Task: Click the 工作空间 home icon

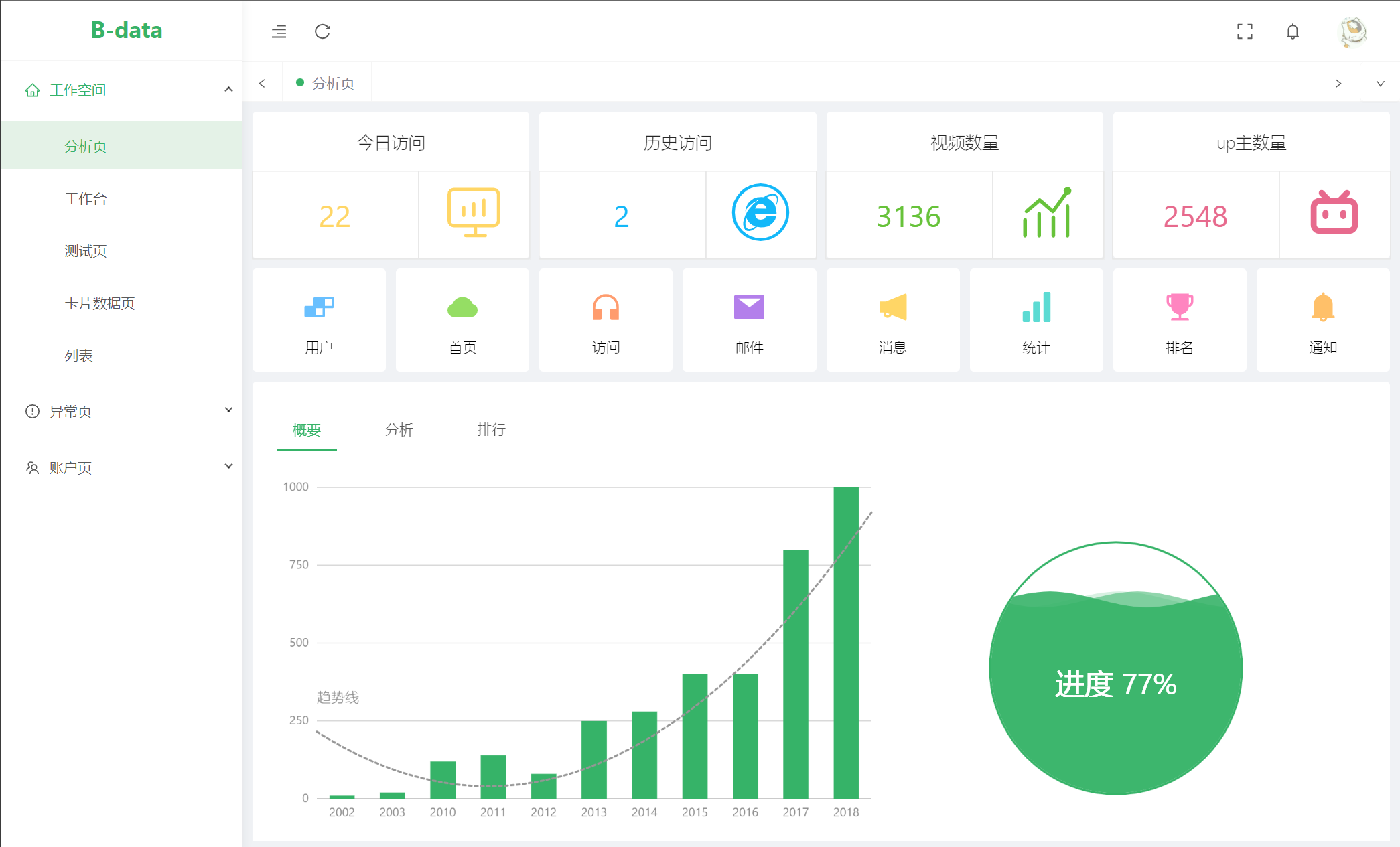Action: click(x=32, y=90)
